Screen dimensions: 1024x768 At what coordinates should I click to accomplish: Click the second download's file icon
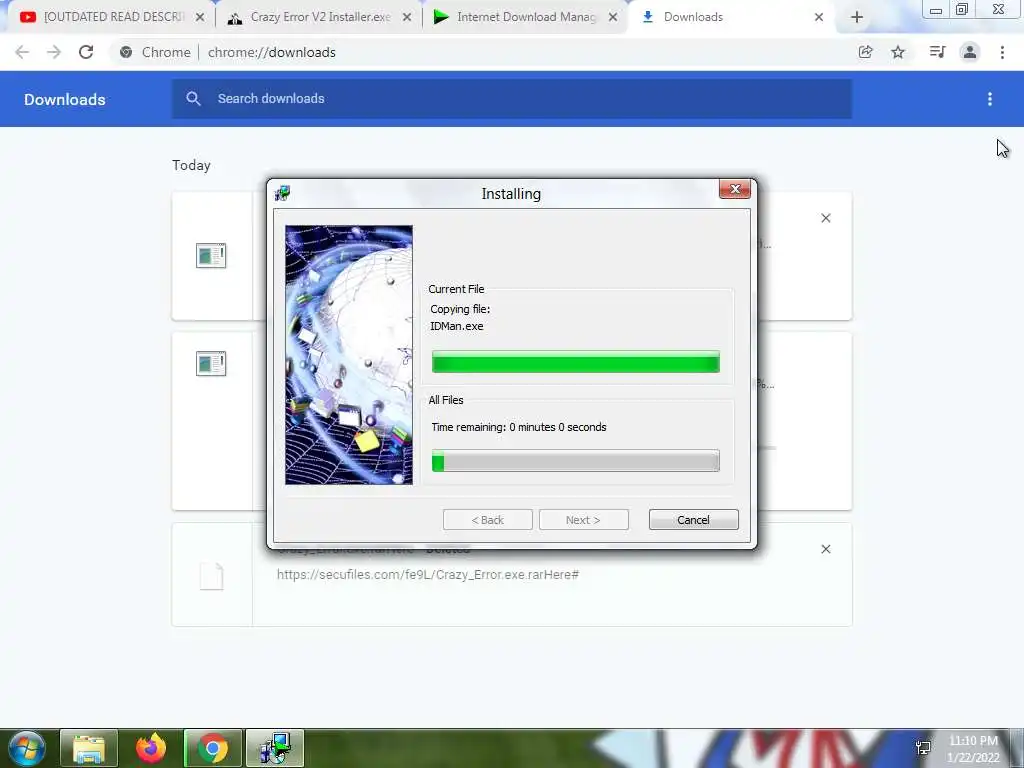[x=211, y=364]
